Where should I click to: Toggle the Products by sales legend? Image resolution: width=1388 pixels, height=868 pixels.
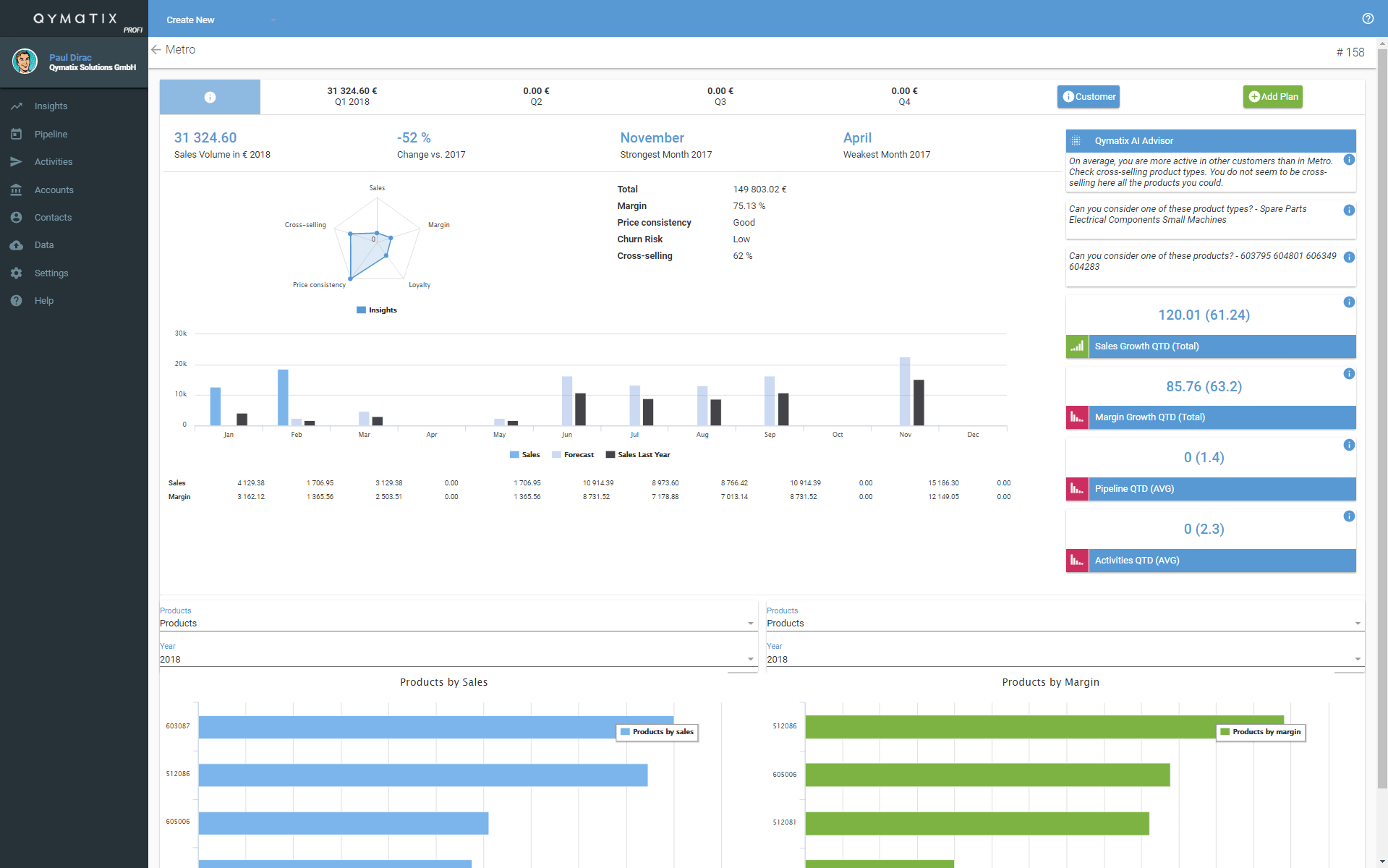pos(657,732)
